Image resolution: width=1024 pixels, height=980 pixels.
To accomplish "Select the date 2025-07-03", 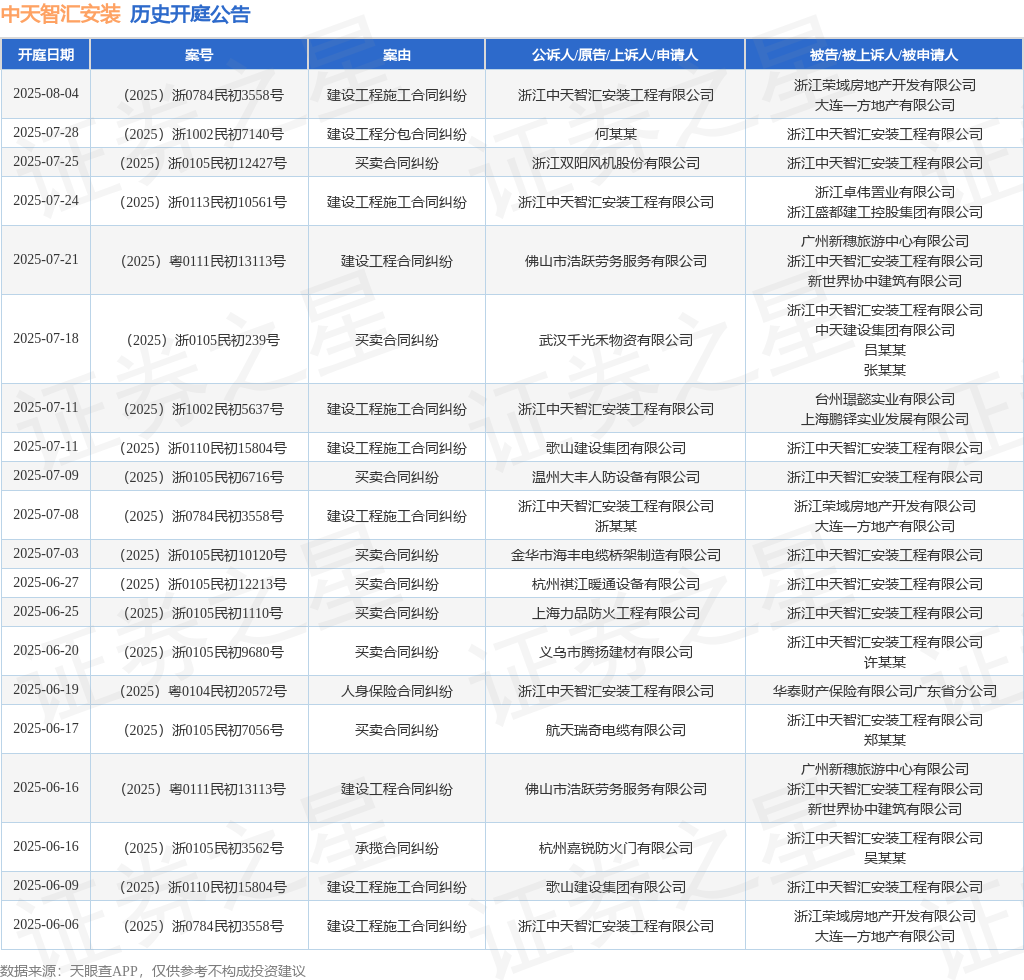I will 46,554.
